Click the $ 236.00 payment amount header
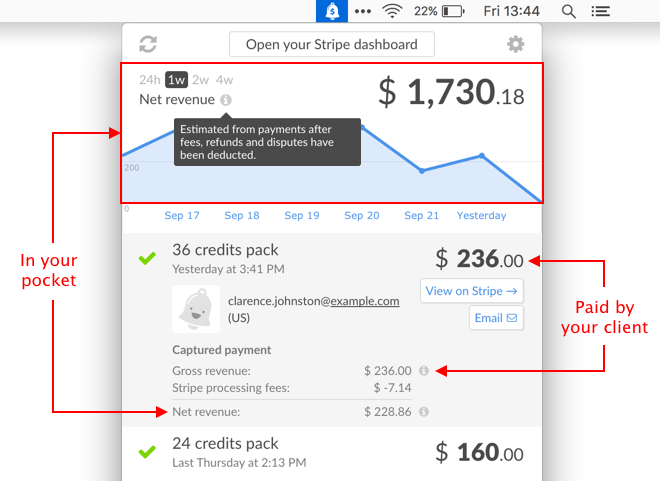Viewport: 660px width, 481px height. [479, 258]
